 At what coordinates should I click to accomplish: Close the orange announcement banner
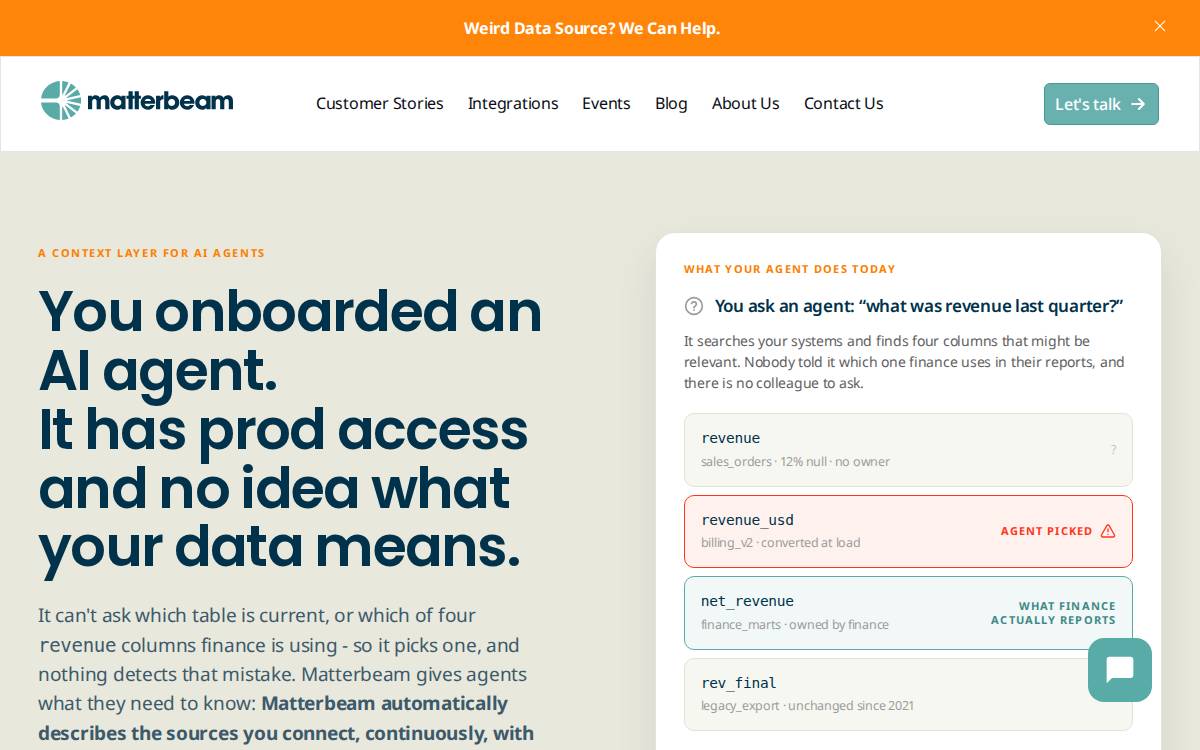coord(1160,26)
